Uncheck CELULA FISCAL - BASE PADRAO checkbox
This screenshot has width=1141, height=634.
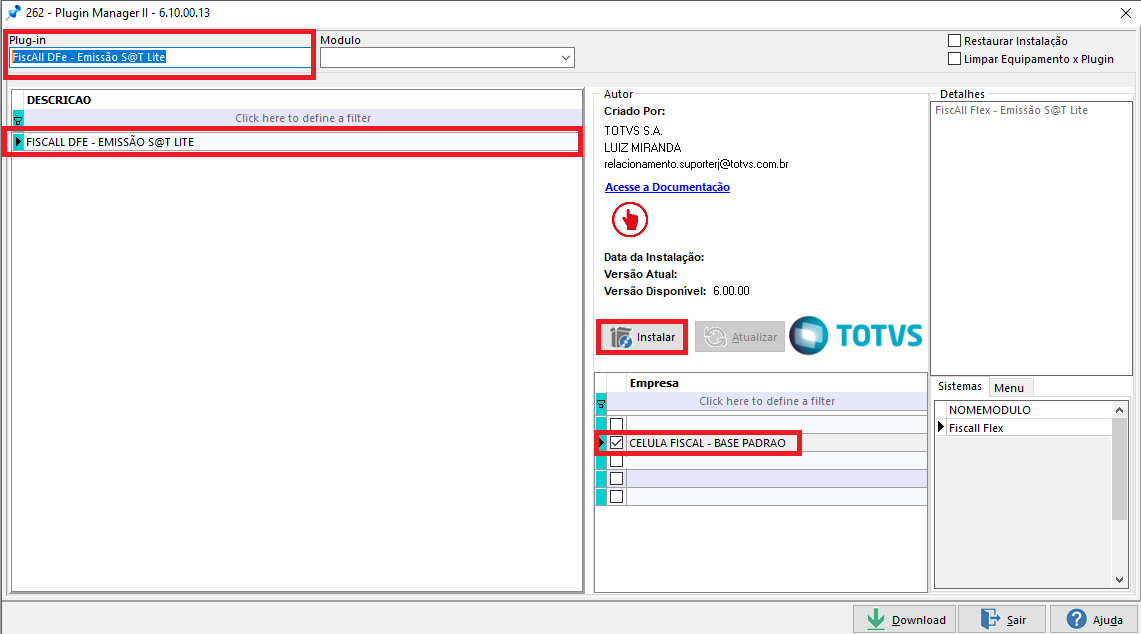616,443
